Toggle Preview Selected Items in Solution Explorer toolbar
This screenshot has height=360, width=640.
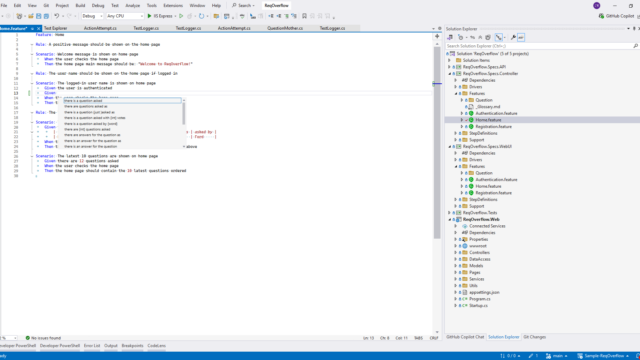tap(521, 37)
